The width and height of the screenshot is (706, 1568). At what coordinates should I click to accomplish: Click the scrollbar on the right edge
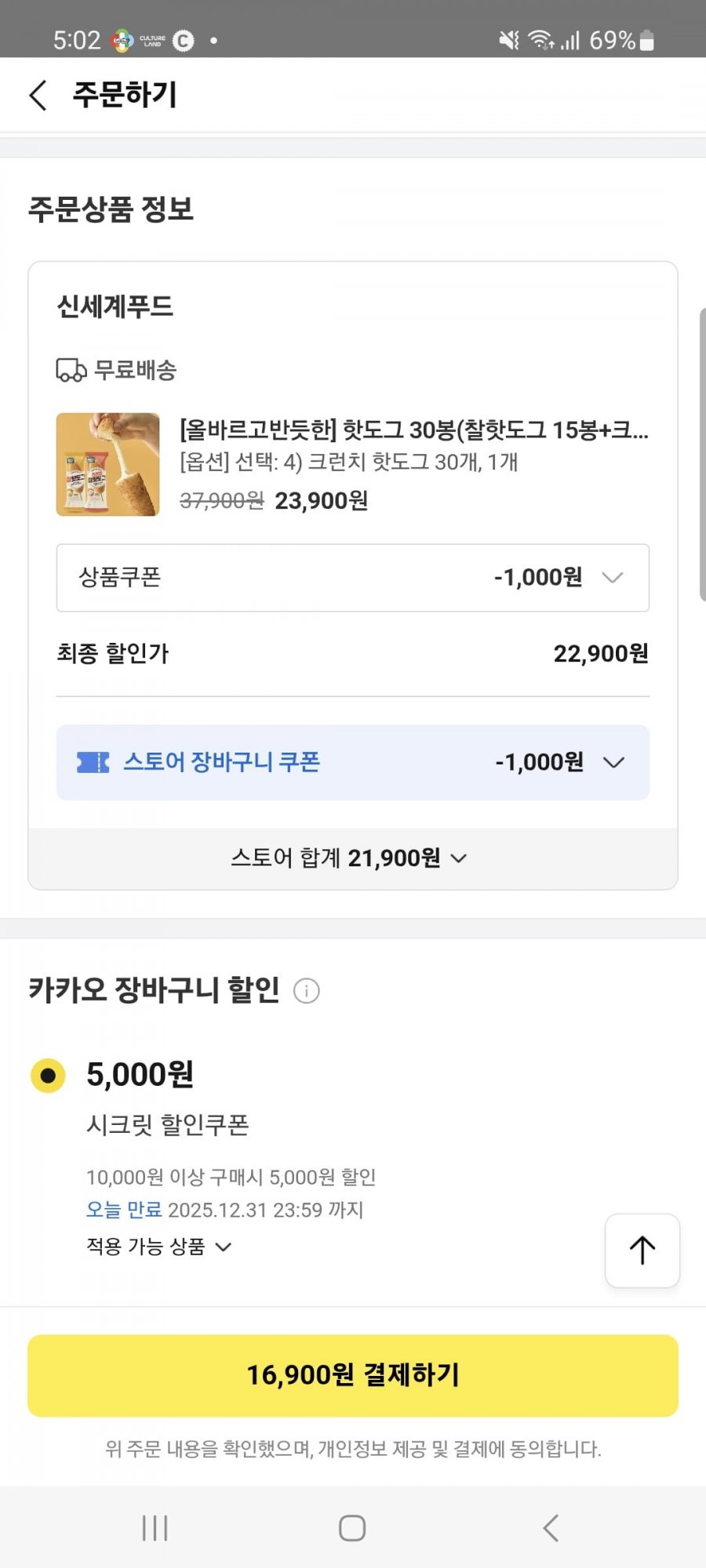[x=701, y=455]
